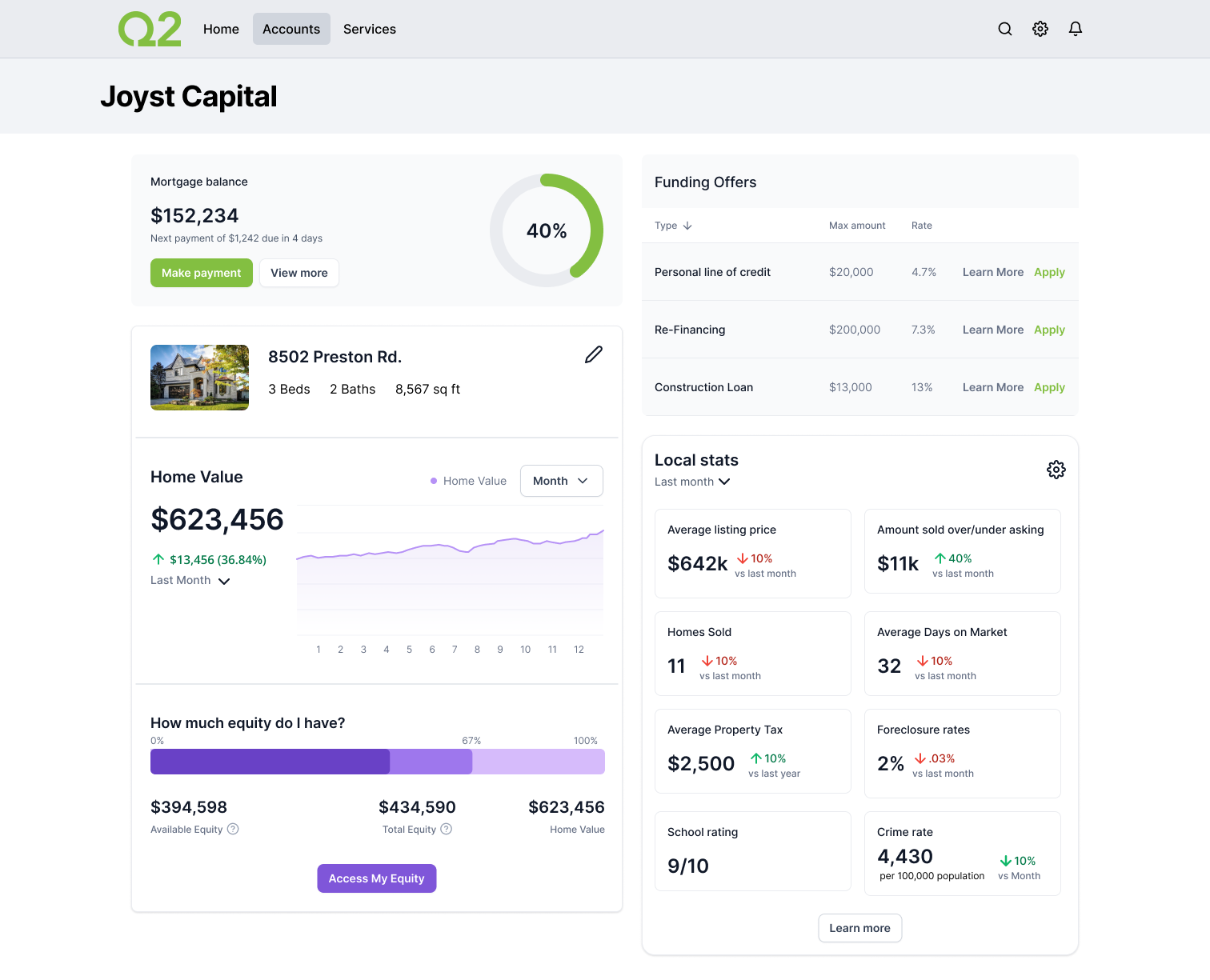Open the search icon in header
Viewport: 1210px width, 980px height.
pyautogui.click(x=1005, y=29)
